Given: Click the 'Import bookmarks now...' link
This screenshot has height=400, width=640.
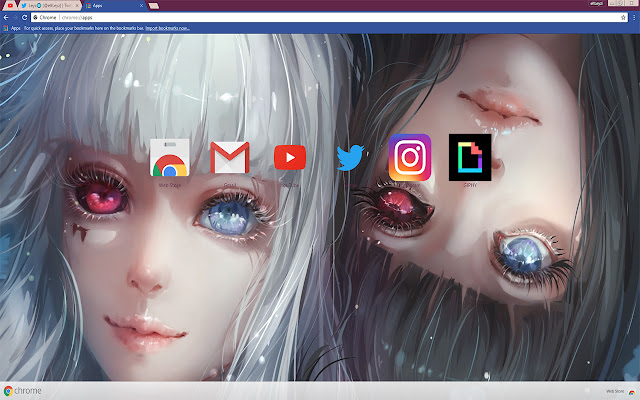Looking at the screenshot, I should coord(167,28).
